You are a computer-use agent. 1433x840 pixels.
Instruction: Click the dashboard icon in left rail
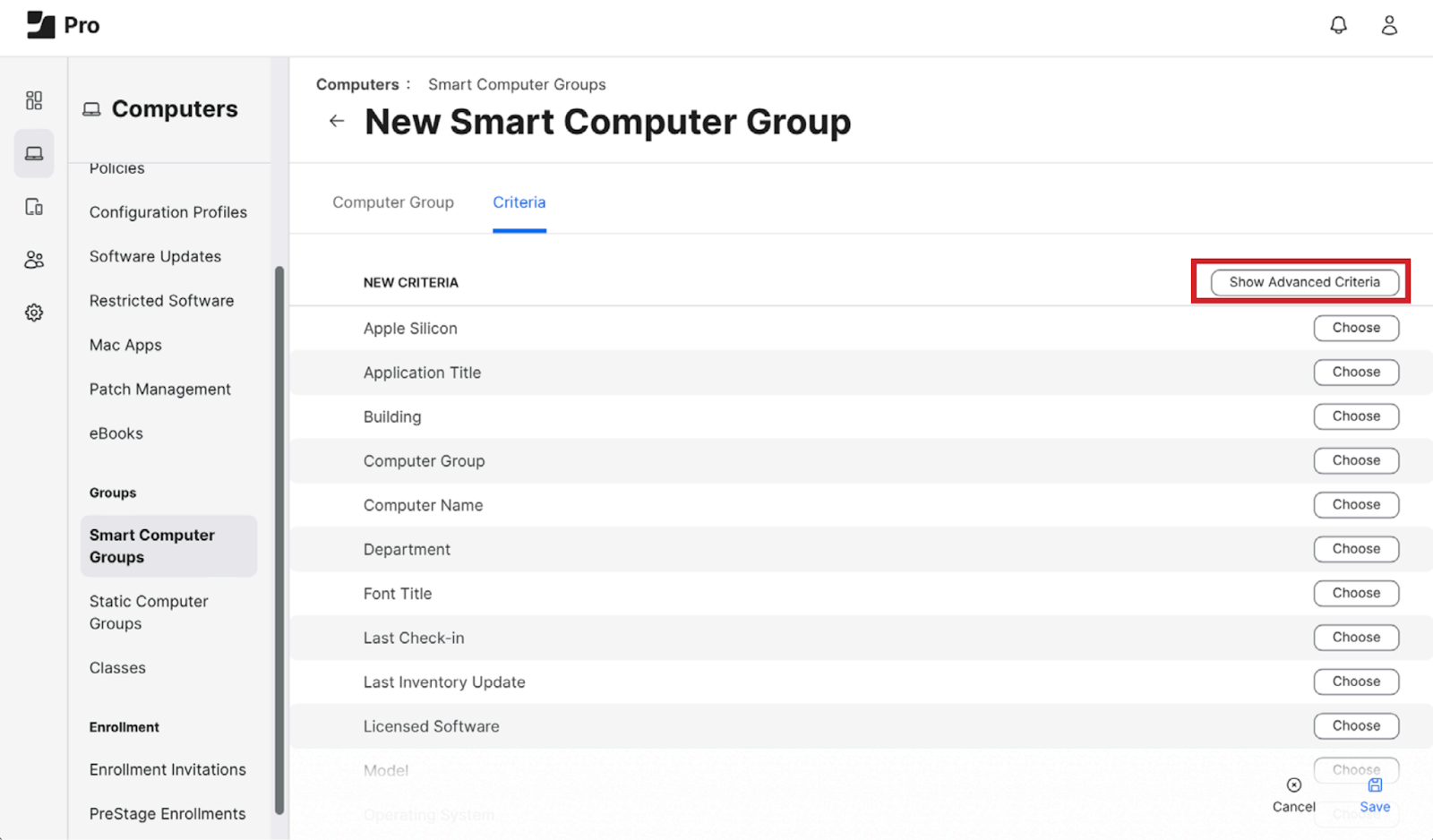coord(34,100)
